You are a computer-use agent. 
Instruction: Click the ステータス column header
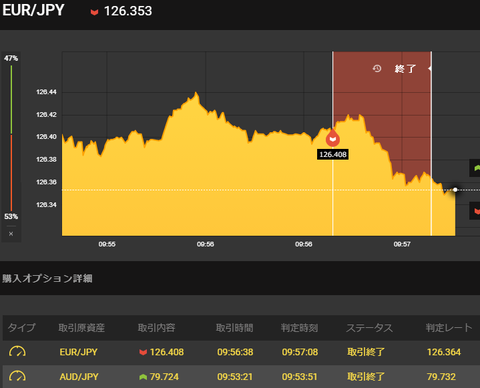point(369,328)
